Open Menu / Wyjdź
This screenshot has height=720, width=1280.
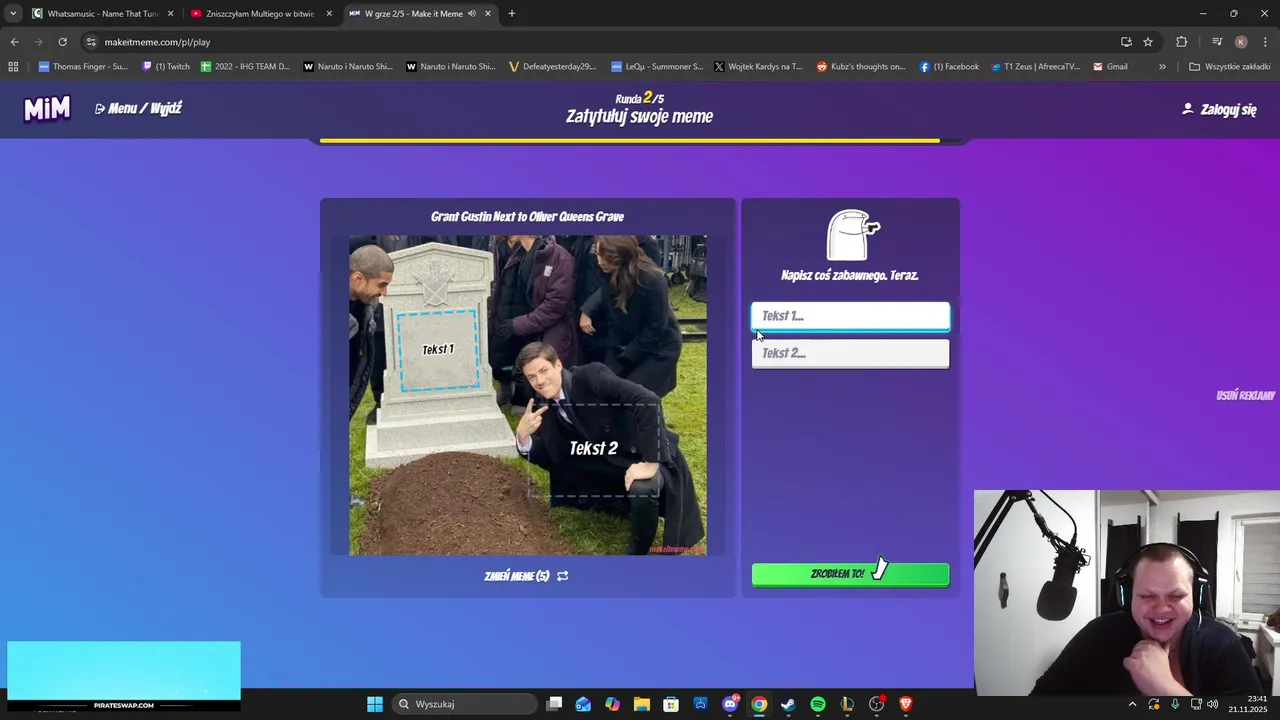[x=138, y=108]
